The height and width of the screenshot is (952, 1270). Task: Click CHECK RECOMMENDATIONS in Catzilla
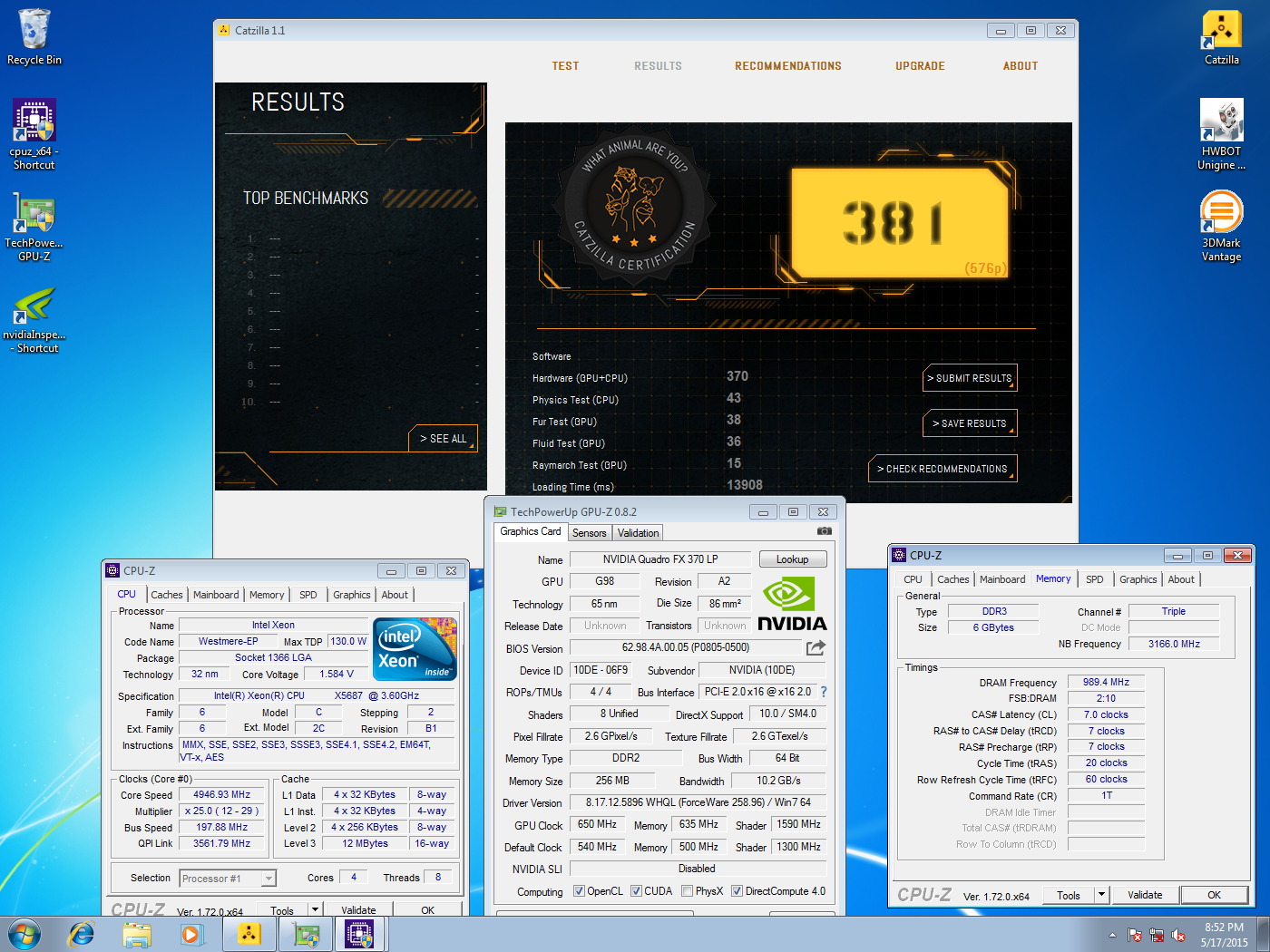pos(943,469)
